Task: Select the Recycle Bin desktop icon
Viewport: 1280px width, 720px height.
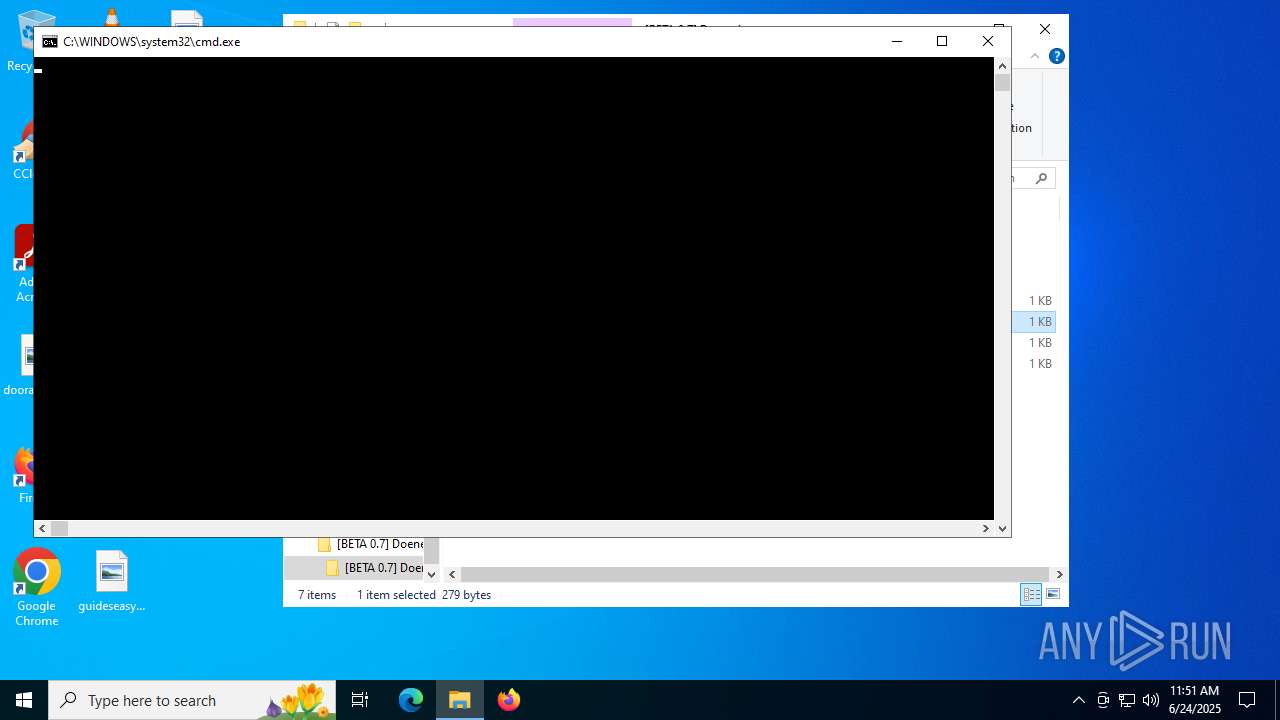Action: [22, 40]
